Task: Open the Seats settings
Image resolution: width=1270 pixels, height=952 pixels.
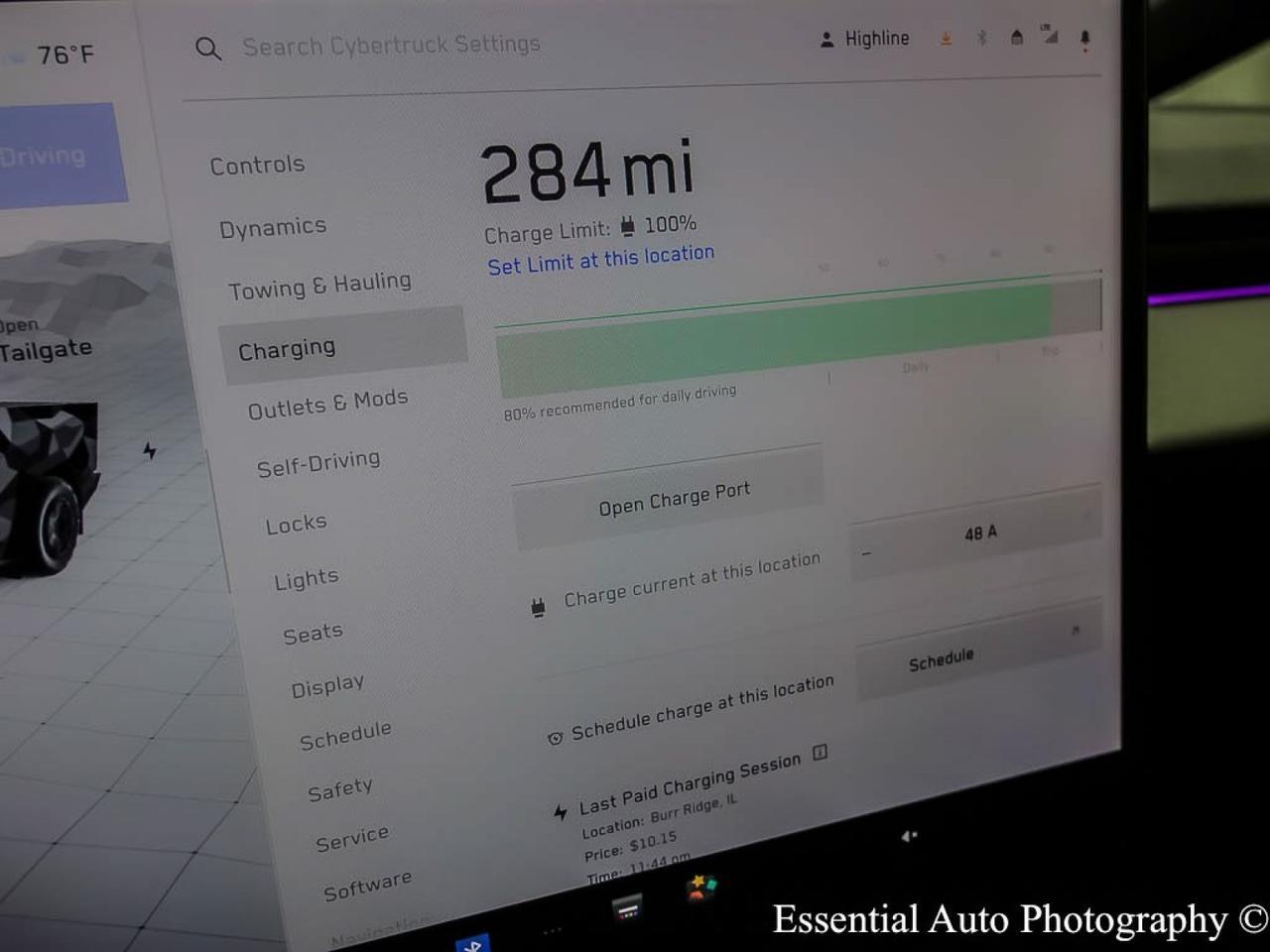Action: point(314,634)
